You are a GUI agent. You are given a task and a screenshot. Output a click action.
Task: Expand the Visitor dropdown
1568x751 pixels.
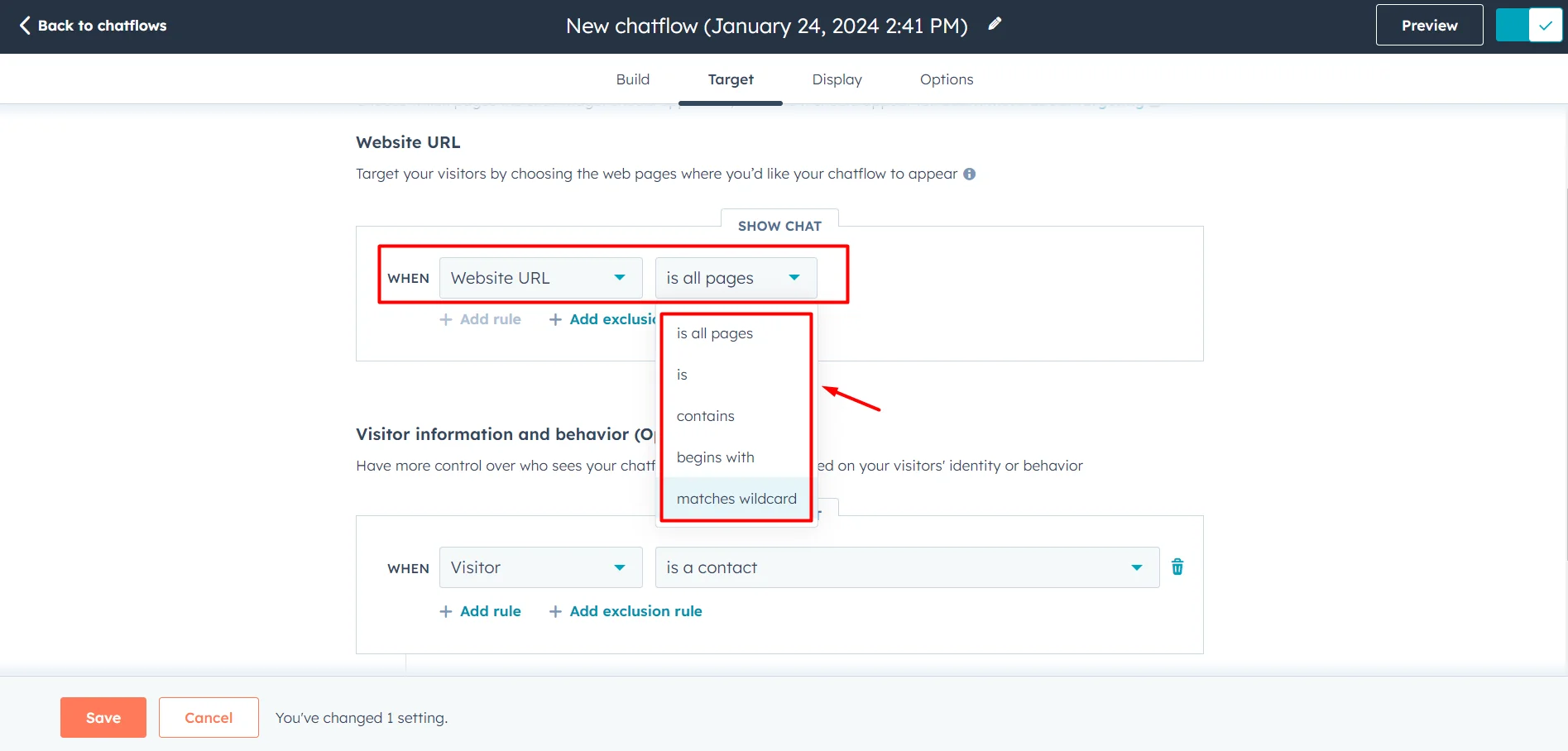click(540, 567)
